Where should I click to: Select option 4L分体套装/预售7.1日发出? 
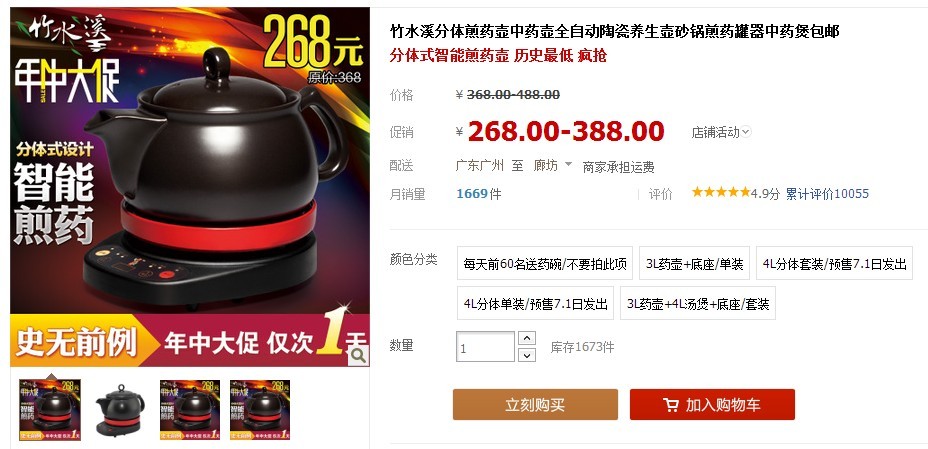pyautogui.click(x=834, y=263)
